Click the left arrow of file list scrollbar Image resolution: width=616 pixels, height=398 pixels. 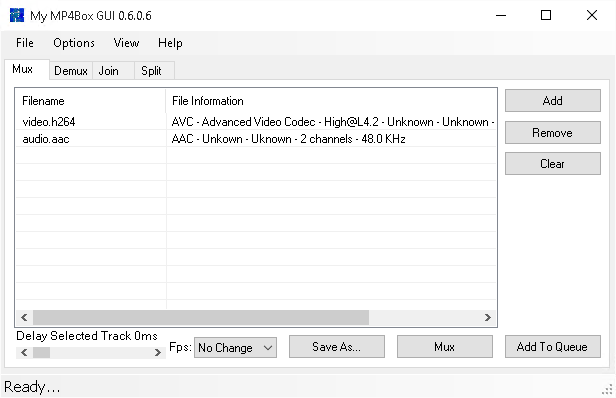[x=24, y=317]
